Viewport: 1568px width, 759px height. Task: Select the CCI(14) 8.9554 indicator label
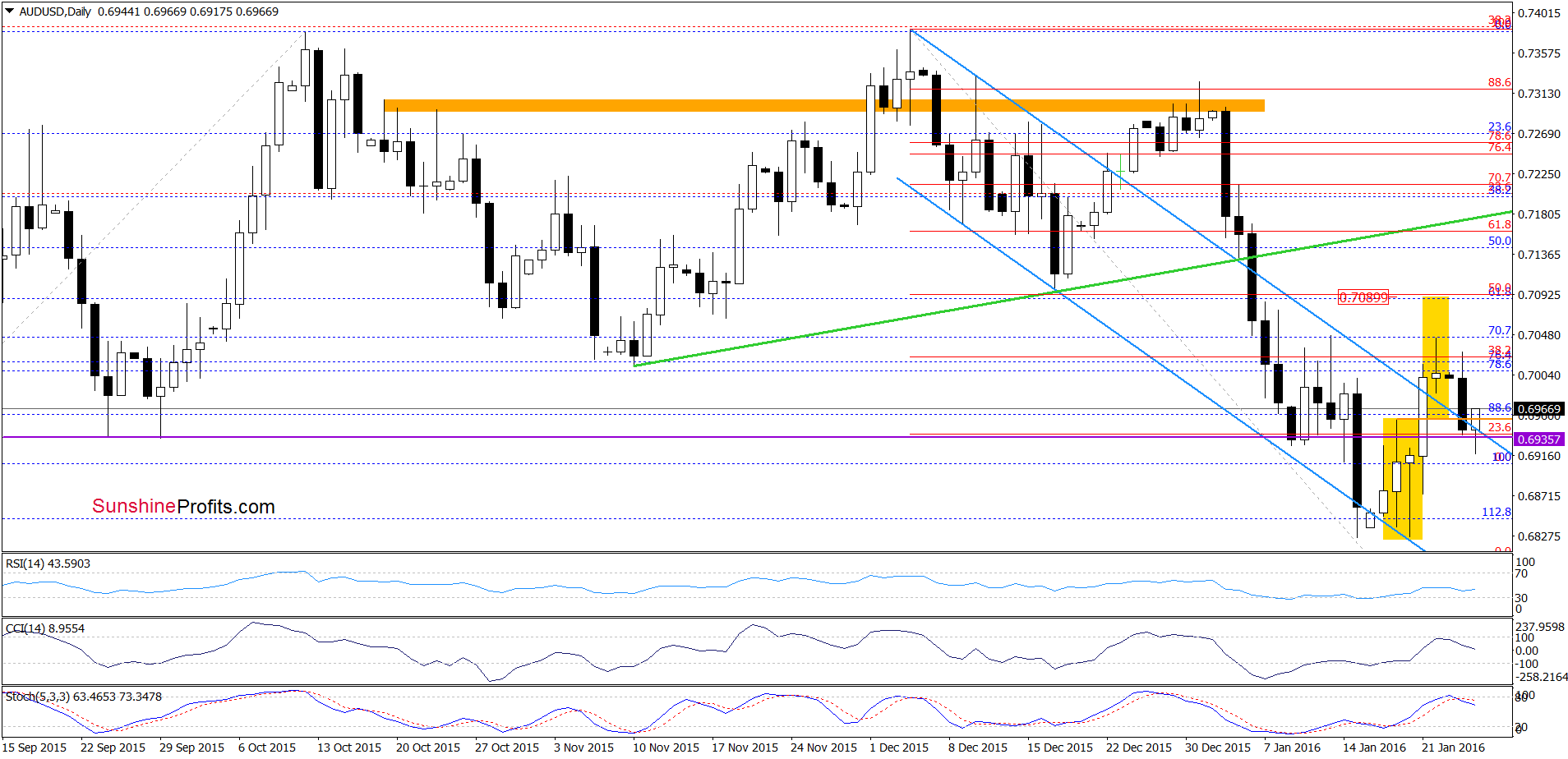point(45,628)
